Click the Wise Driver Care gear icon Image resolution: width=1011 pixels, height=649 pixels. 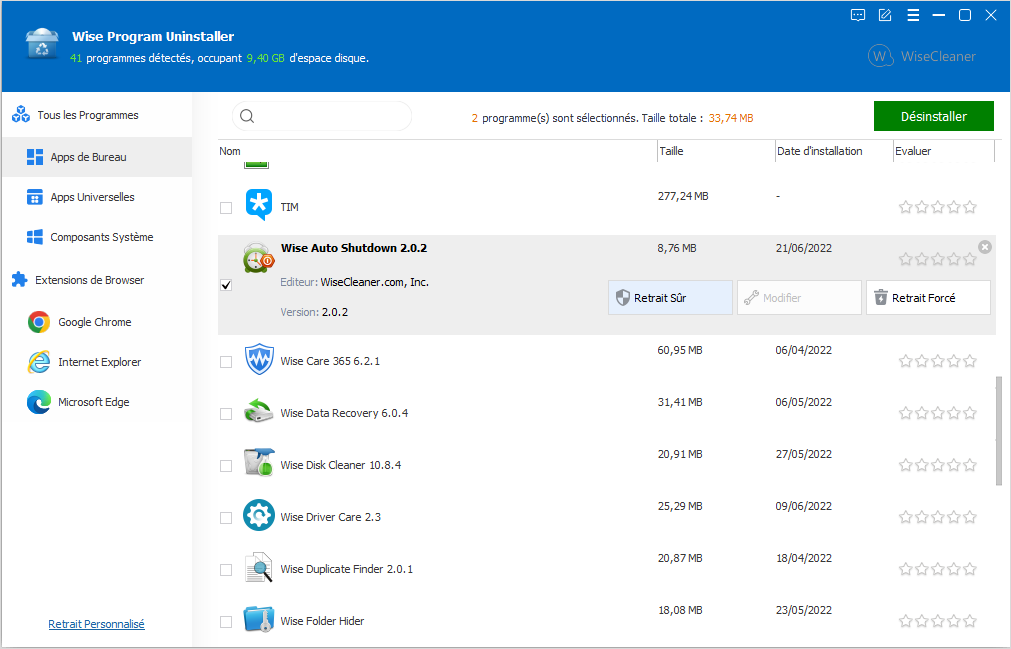(x=259, y=515)
